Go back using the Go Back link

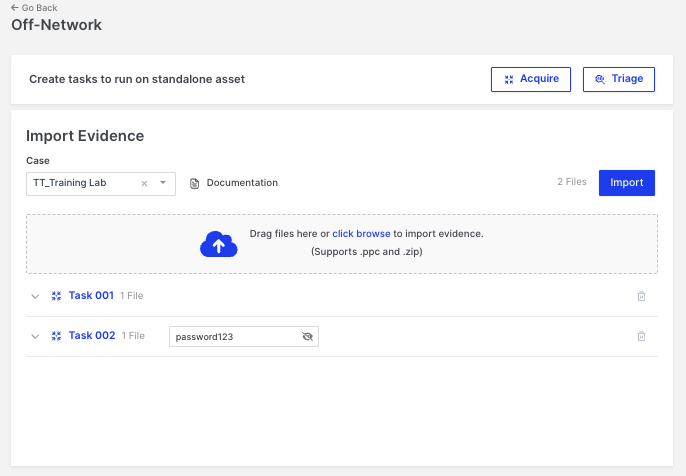(34, 8)
